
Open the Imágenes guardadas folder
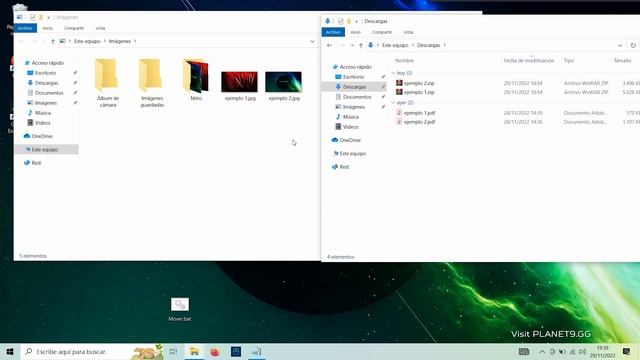click(152, 83)
